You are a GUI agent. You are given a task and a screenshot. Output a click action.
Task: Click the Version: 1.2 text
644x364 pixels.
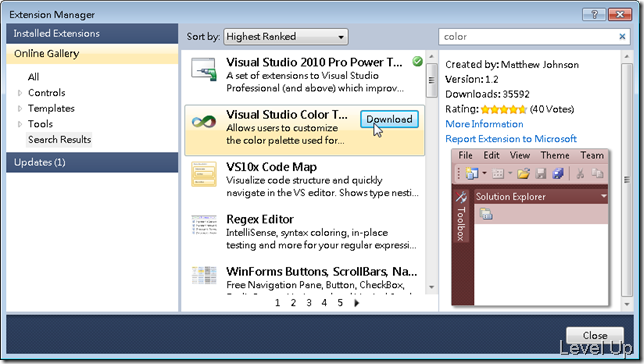[472, 79]
